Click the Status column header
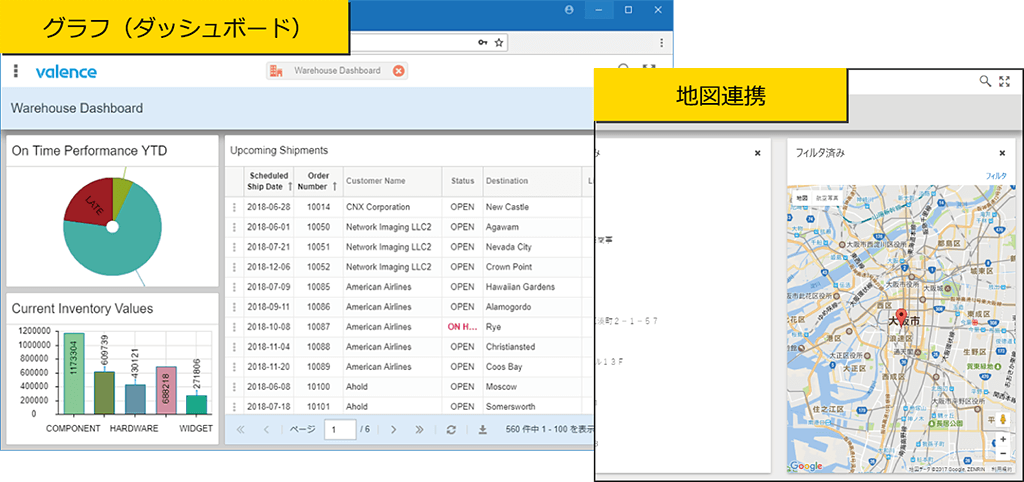 (x=462, y=181)
